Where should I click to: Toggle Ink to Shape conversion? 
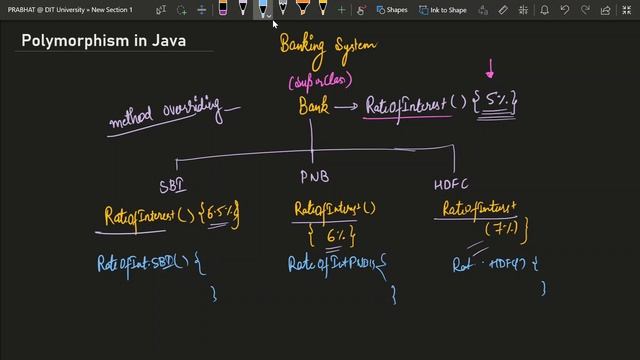(x=443, y=10)
